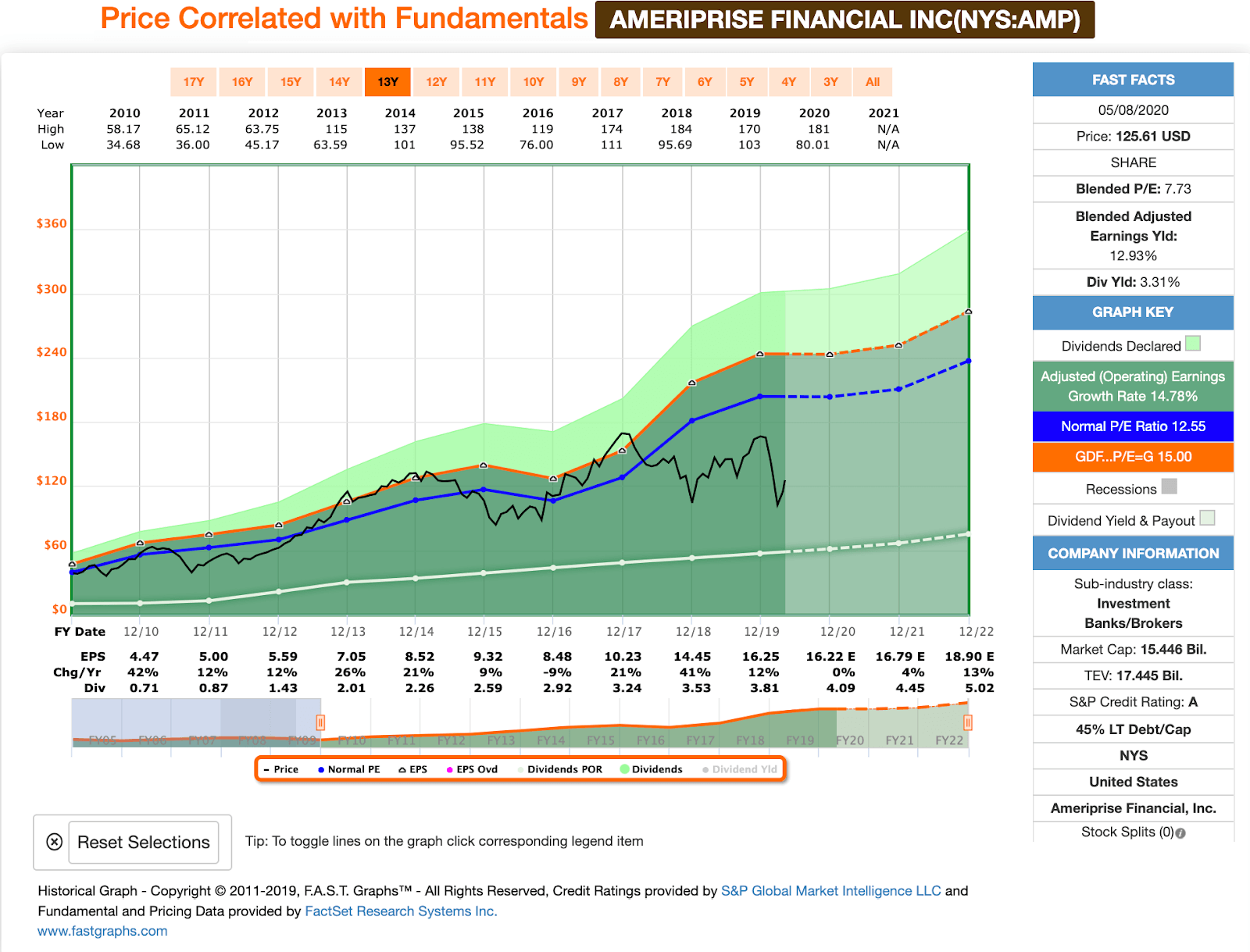
Task: Click the 12/22 estimated EPS 18.90 E
Action: pyautogui.click(x=970, y=657)
